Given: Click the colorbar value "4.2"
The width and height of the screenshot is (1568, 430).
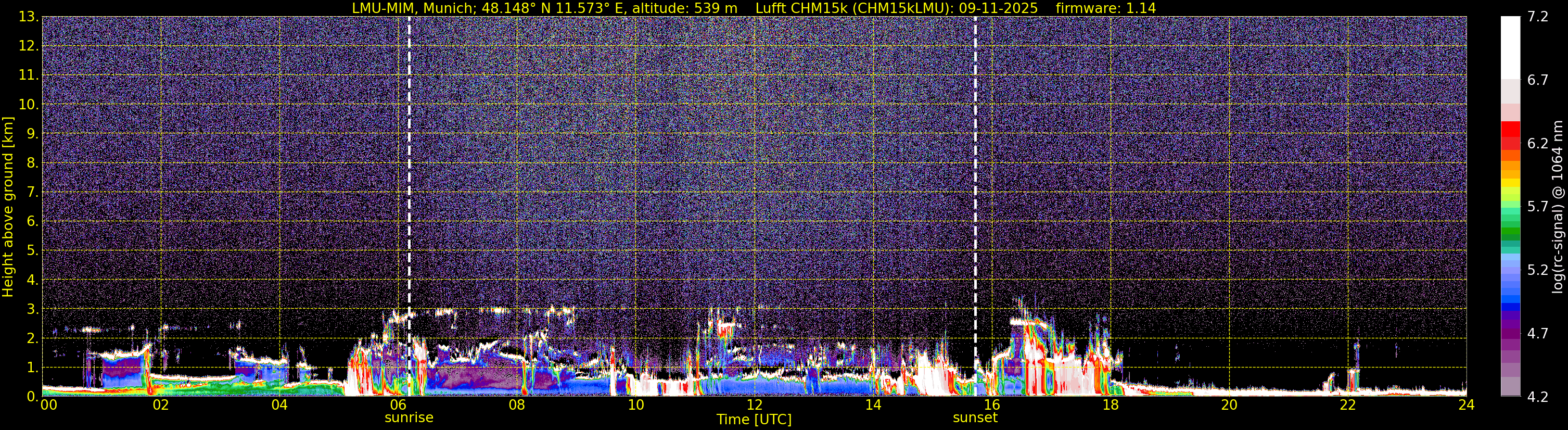Looking at the screenshot, I should click(x=1538, y=397).
